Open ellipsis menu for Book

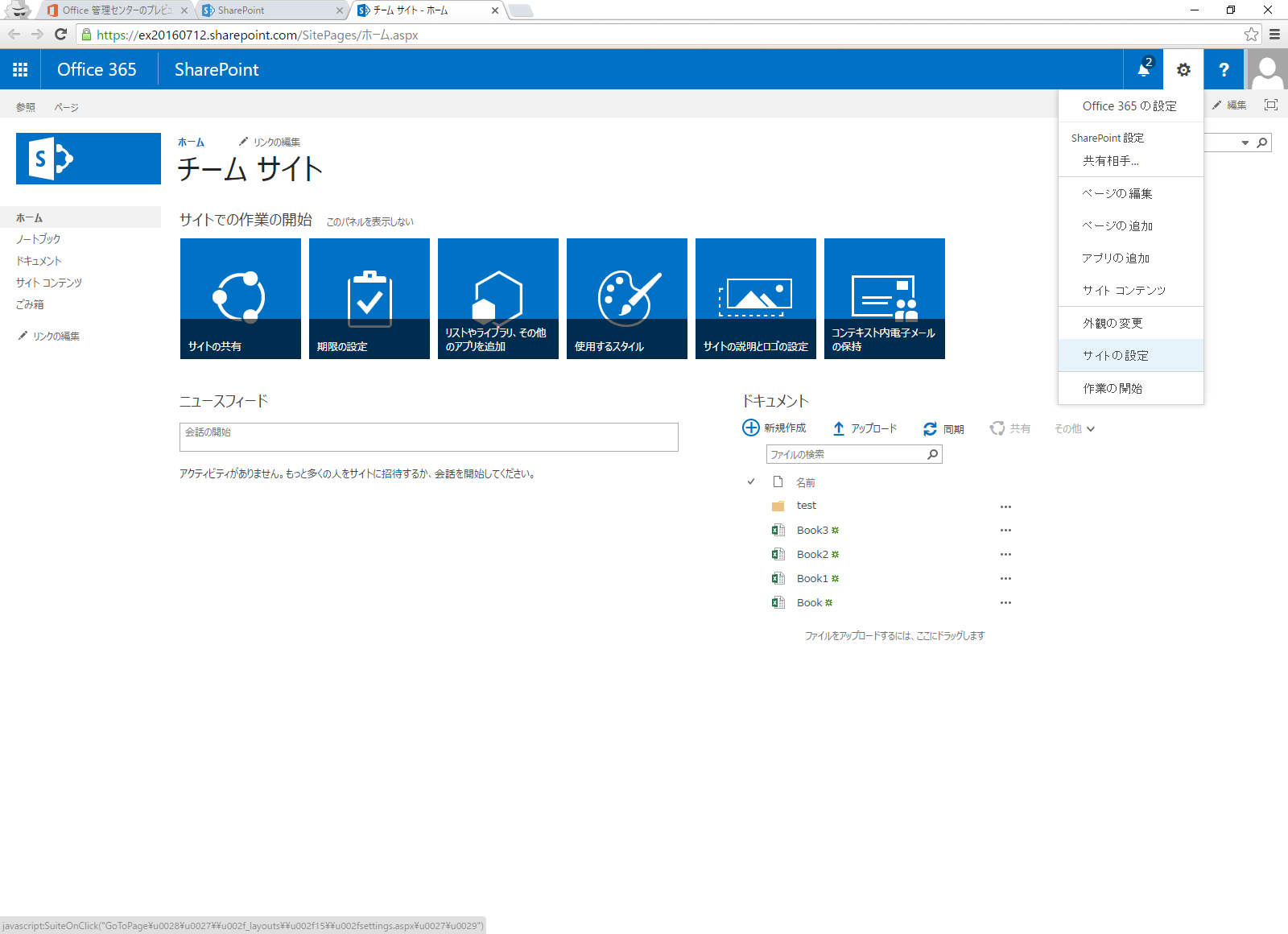[1005, 602]
